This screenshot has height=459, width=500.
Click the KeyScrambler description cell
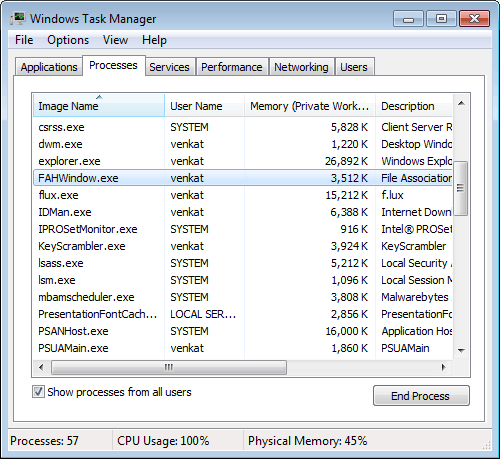(x=414, y=246)
